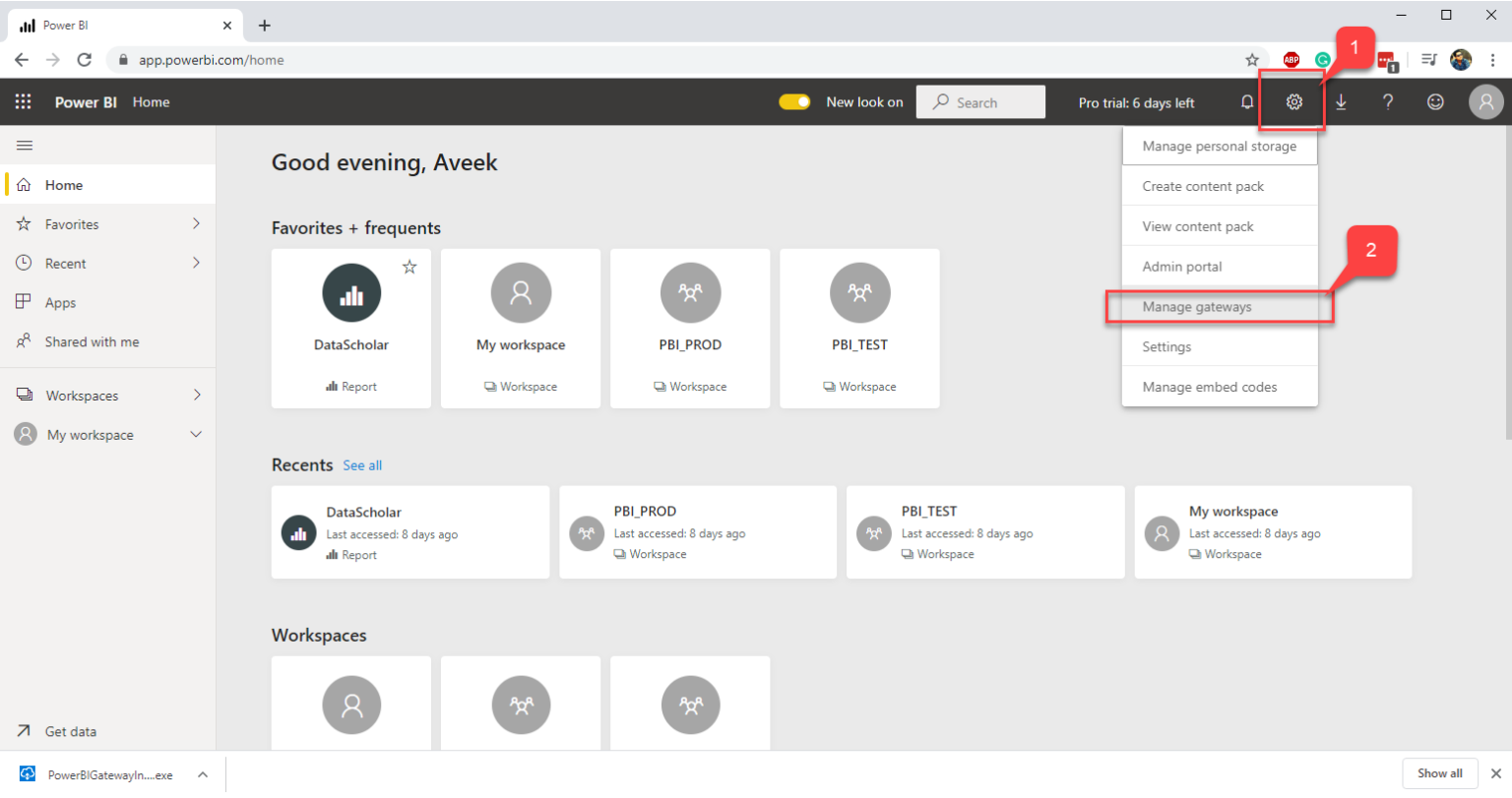Click See all next to Recents

tap(362, 465)
